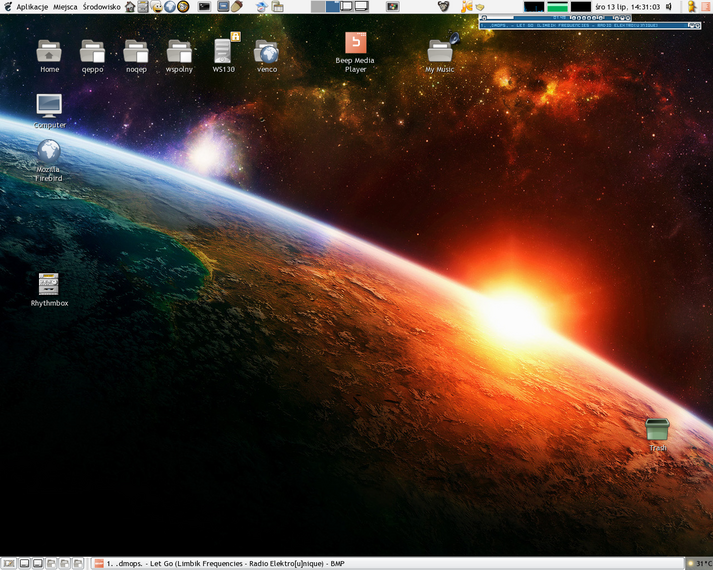Launch Mozilla Firebird from desktop
Image resolution: width=713 pixels, height=570 pixels.
click(x=49, y=160)
